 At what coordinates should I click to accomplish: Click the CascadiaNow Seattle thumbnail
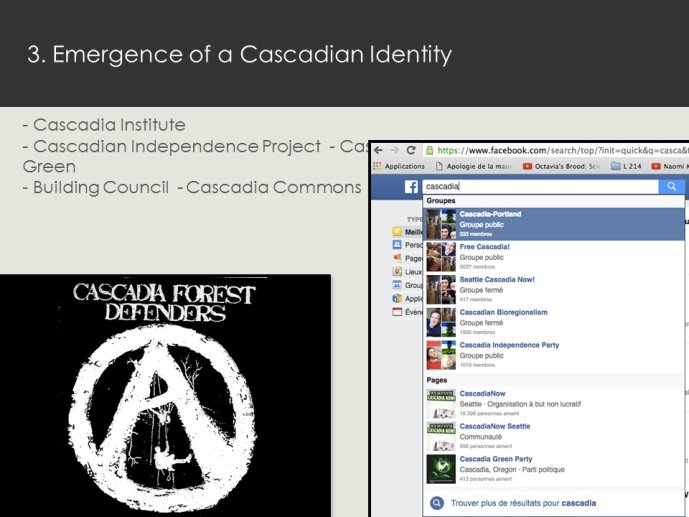[441, 437]
